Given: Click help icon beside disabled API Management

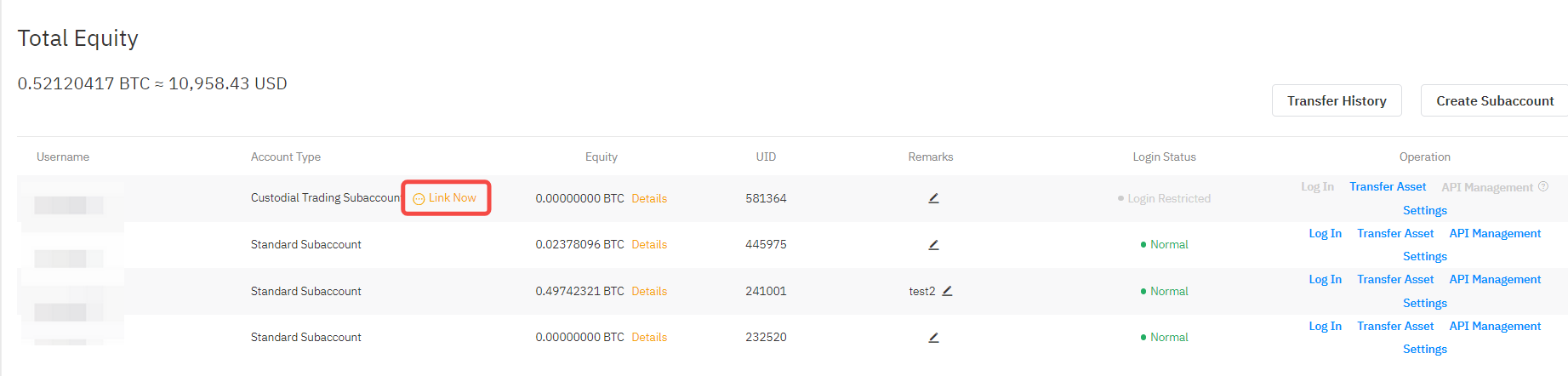Looking at the screenshot, I should (x=1543, y=187).
